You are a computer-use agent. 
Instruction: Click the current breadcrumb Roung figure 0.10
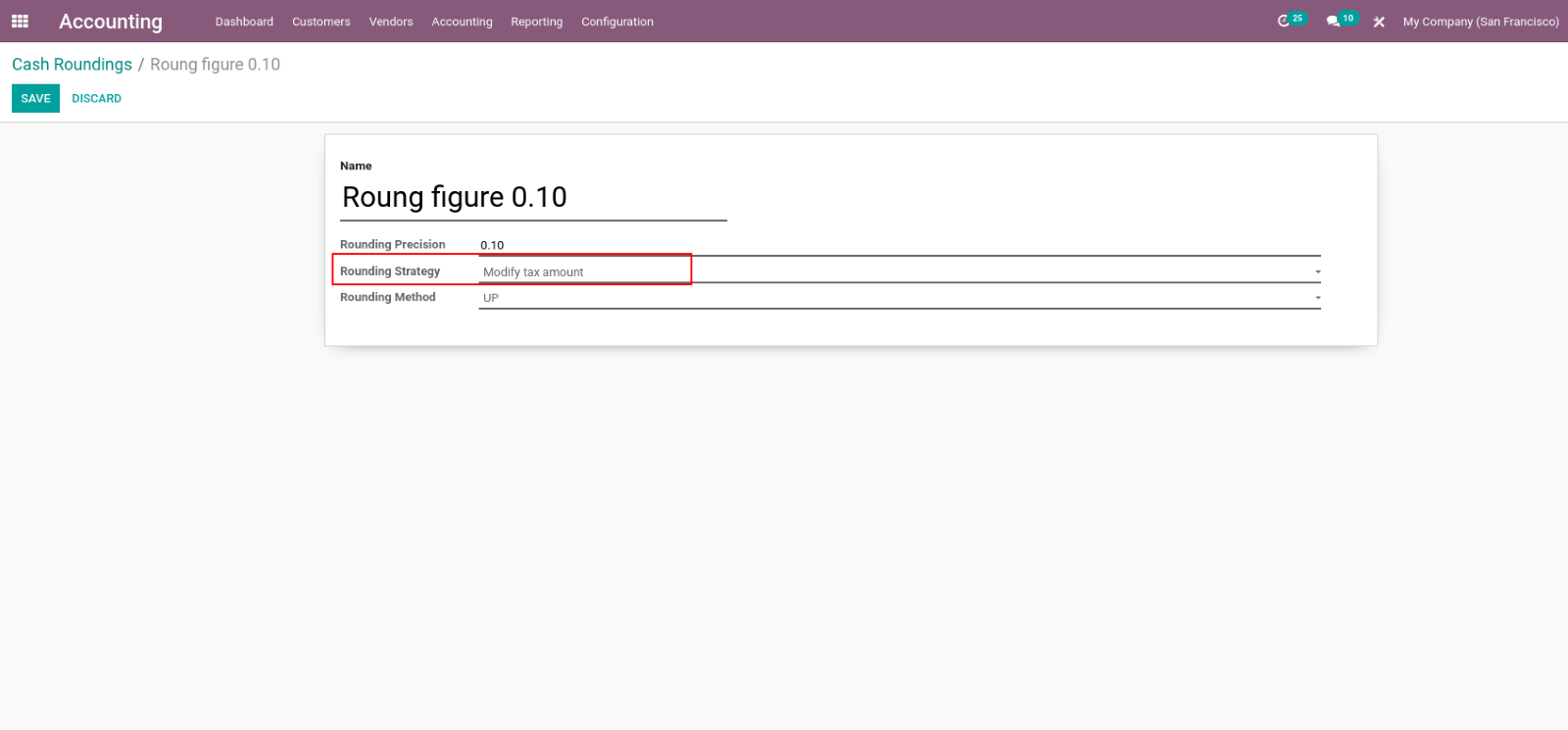click(x=215, y=64)
